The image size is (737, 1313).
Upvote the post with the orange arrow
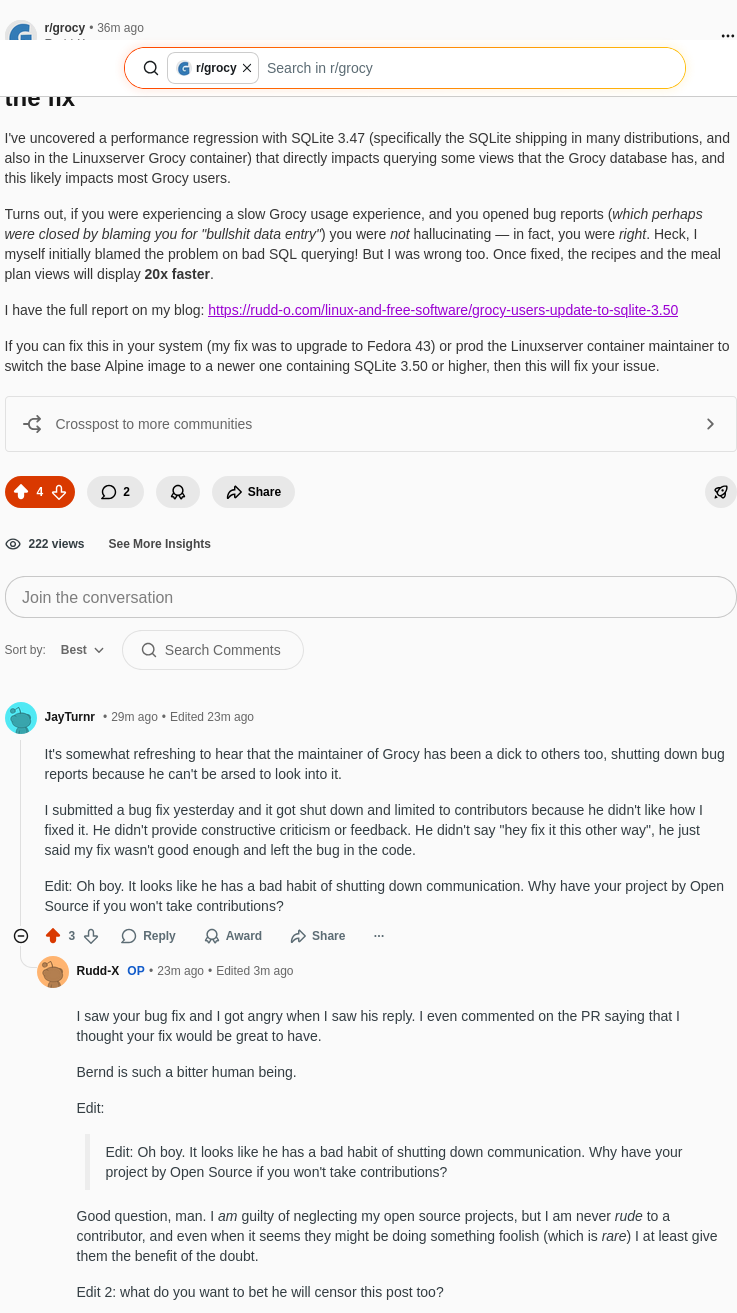pos(21,491)
